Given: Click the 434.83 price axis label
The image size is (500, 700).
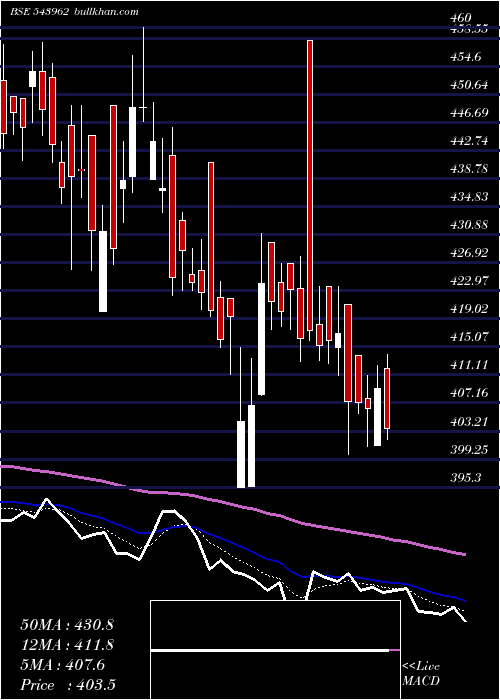Looking at the screenshot, I should pyautogui.click(x=469, y=197).
